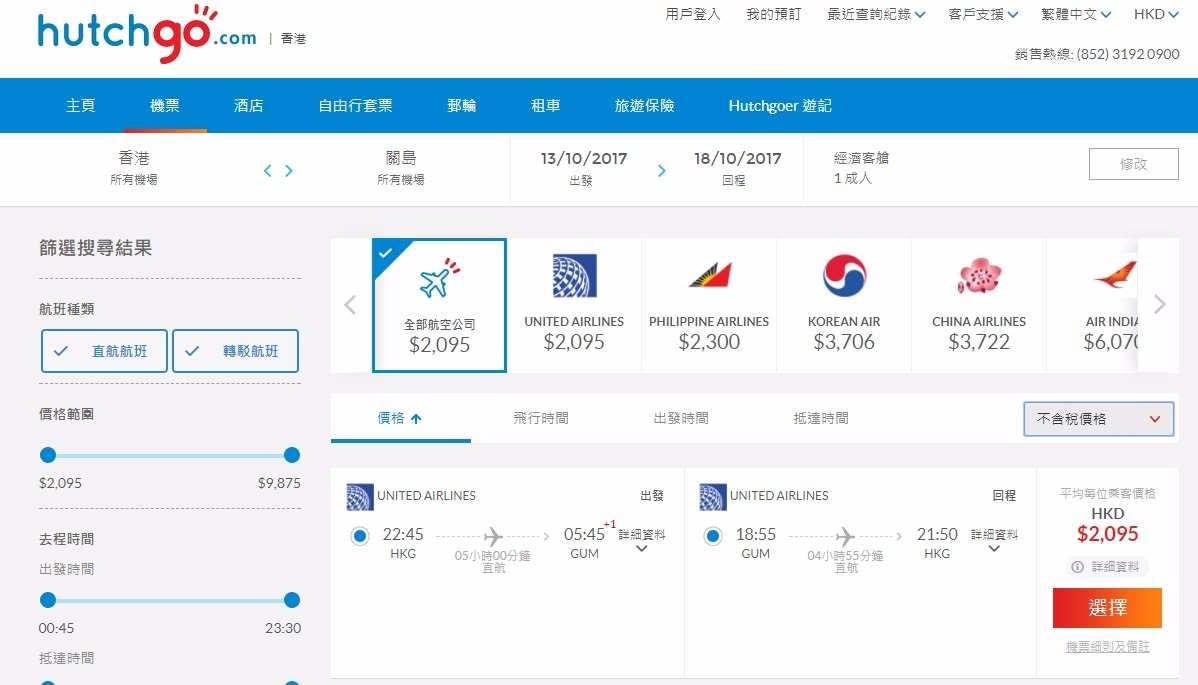Click the info icon next to price details
Viewport: 1198px width, 685px height.
click(x=1077, y=567)
